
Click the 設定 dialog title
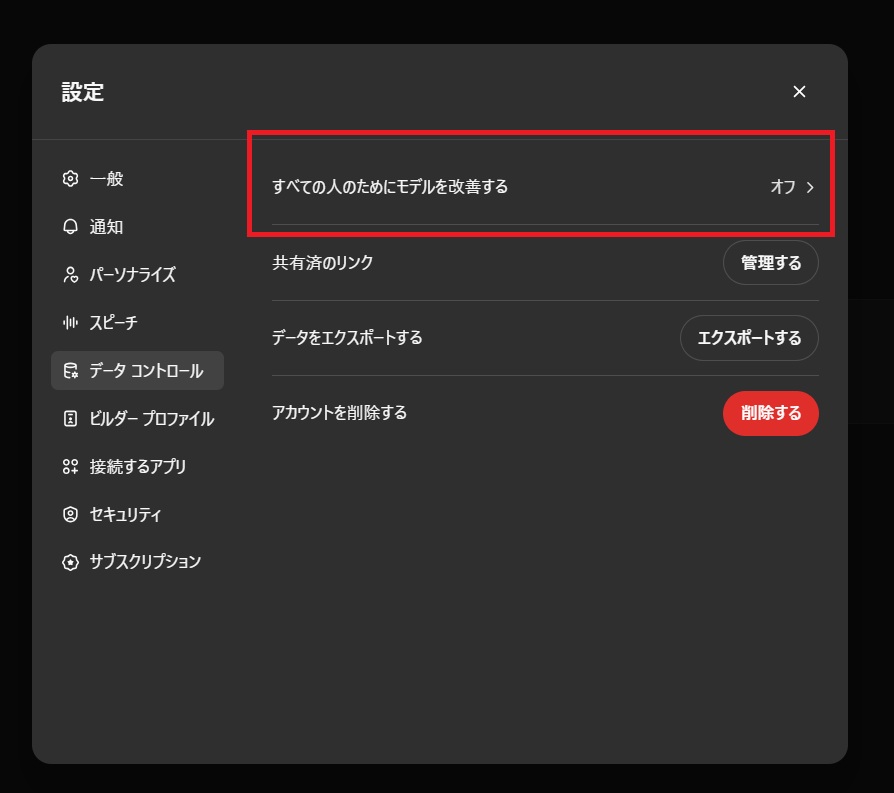click(x=83, y=92)
